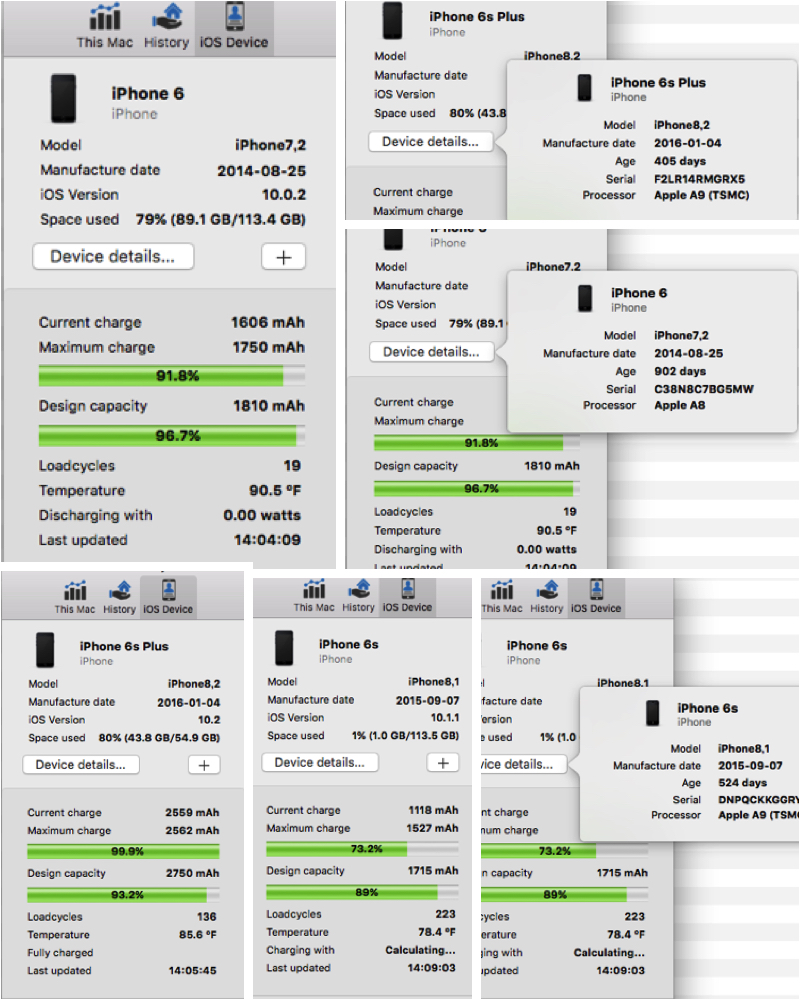The width and height of the screenshot is (800, 1000).
Task: Select History icon in iPhone 6s Plus window
Action: (119, 596)
